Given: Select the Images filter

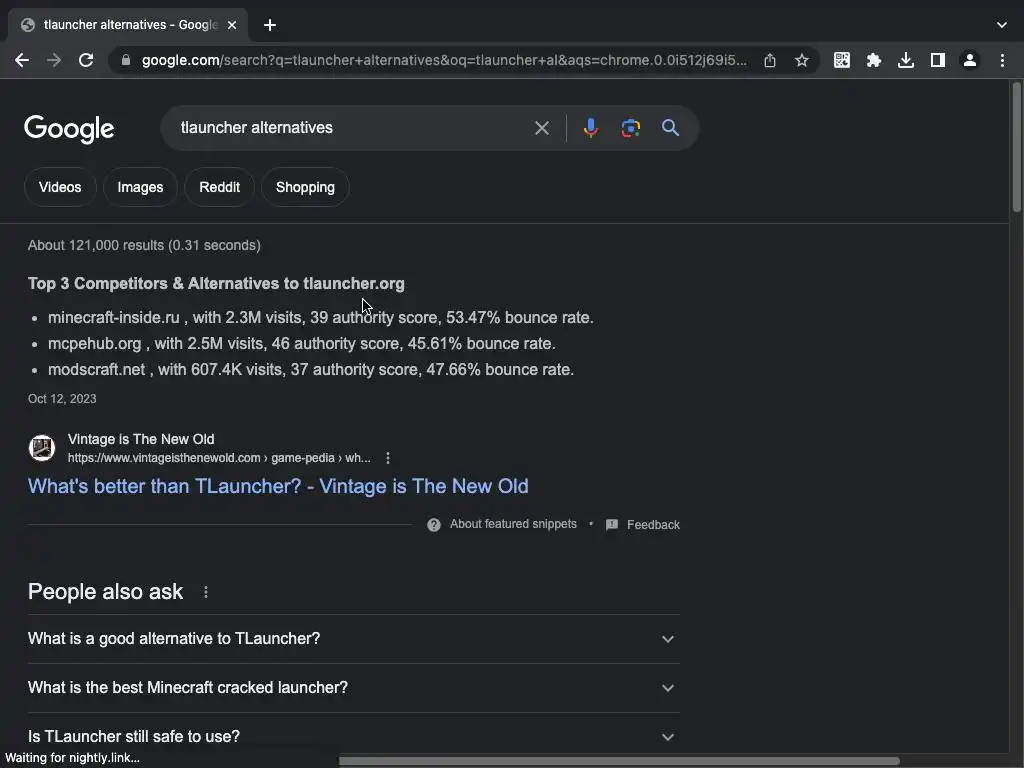Looking at the screenshot, I should pos(140,187).
